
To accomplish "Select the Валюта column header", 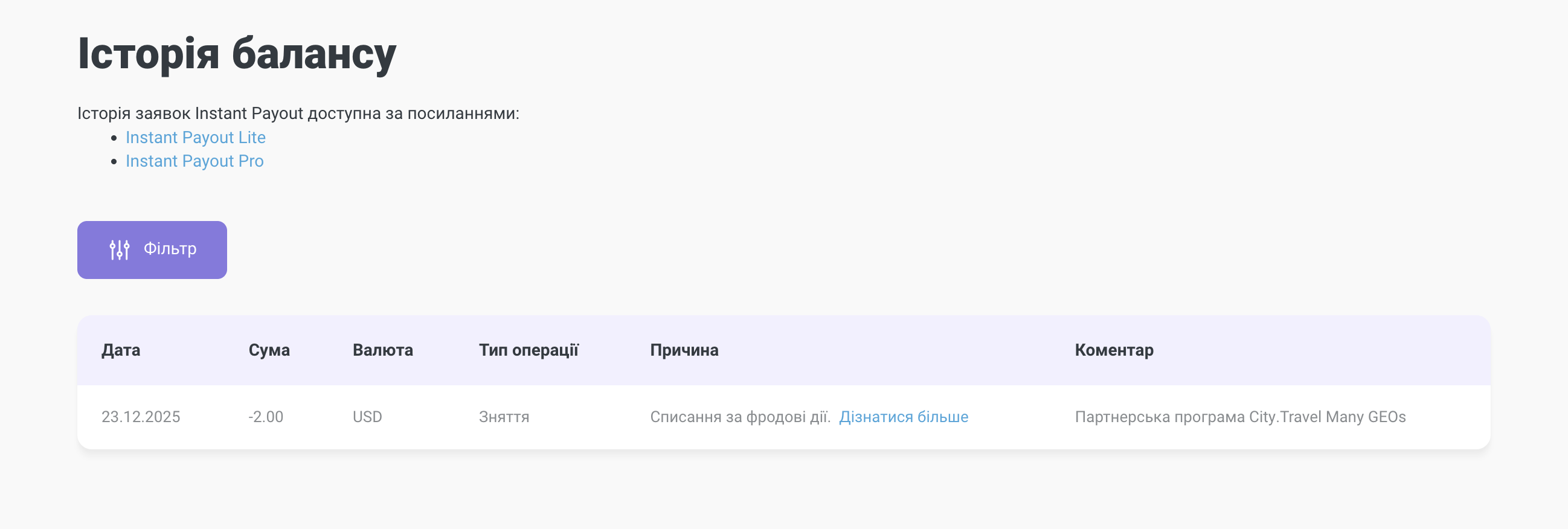I will [x=382, y=350].
